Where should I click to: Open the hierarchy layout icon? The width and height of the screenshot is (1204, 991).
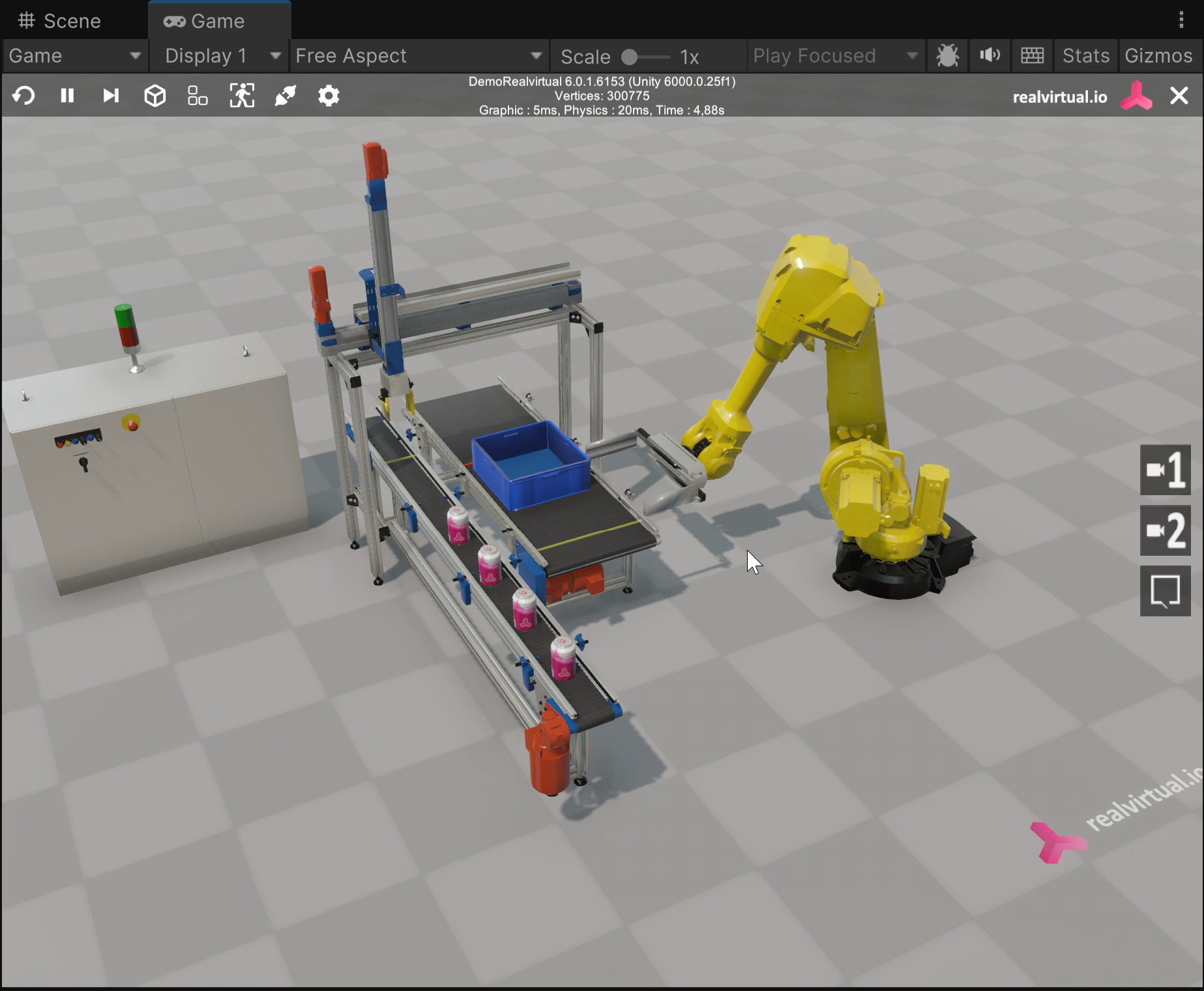pos(198,96)
